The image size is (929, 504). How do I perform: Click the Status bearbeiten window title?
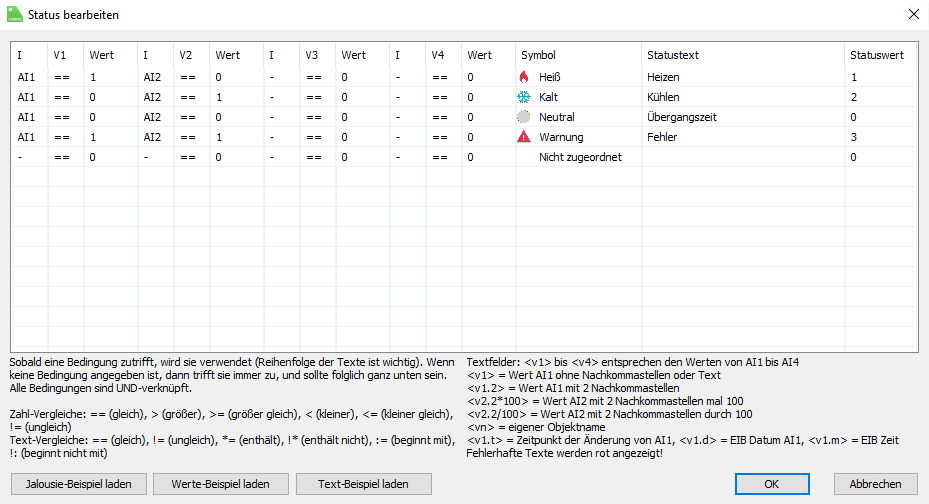pos(73,15)
